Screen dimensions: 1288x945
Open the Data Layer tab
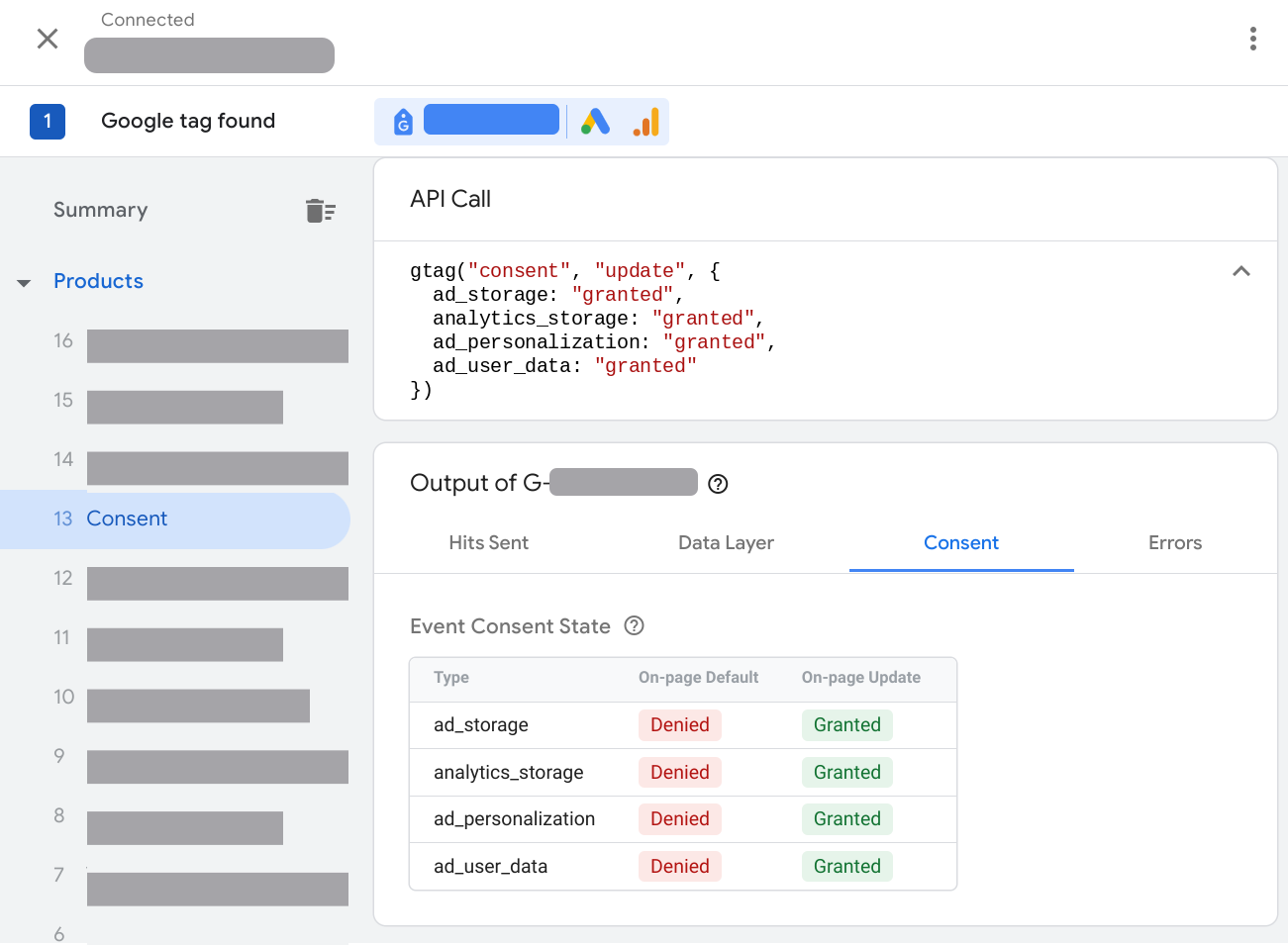726,542
